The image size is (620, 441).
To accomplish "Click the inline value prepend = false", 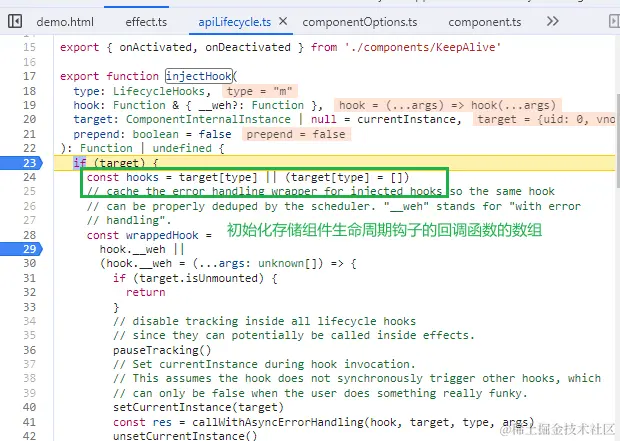I will coord(296,134).
